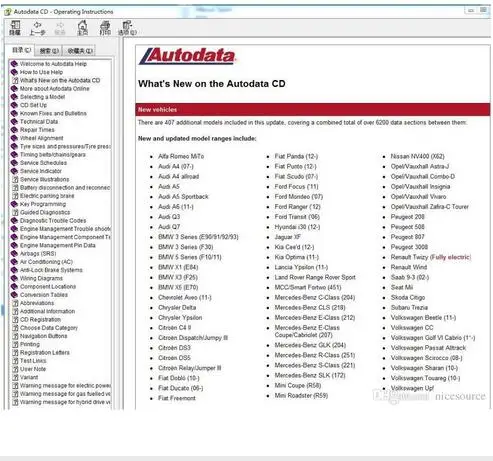
Task: Go back using the Back arrow icon
Action: (x=37, y=28)
